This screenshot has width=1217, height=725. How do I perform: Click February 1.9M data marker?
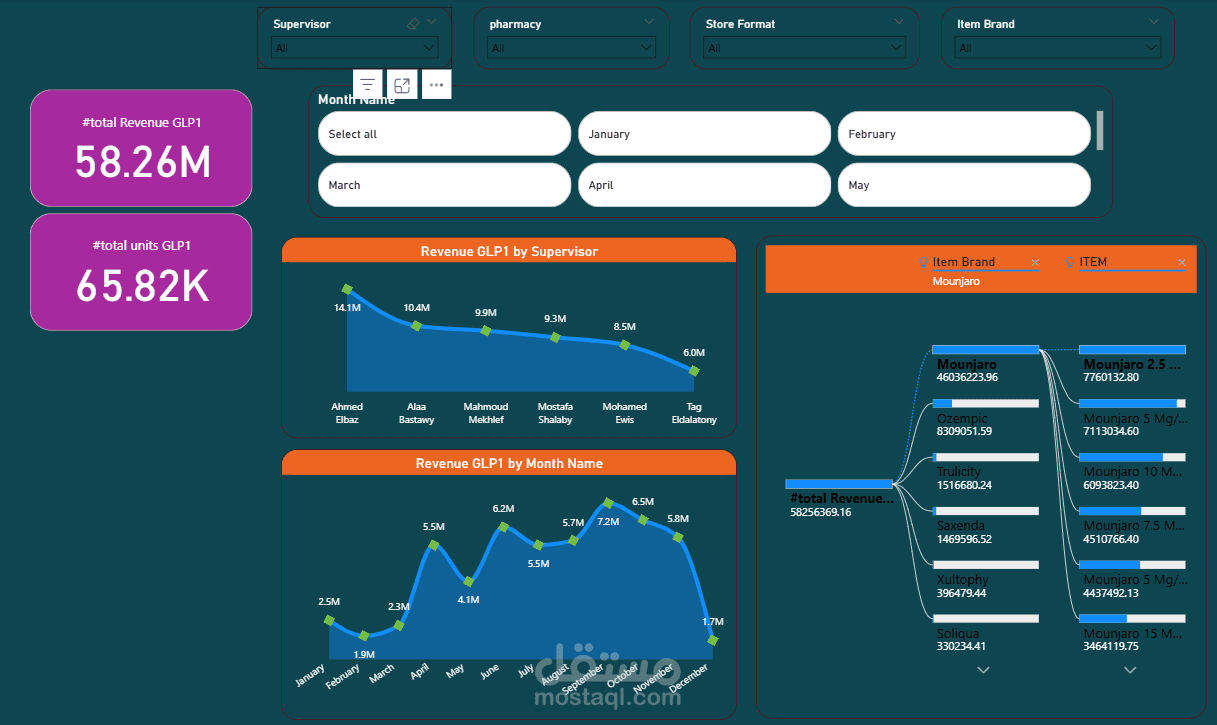pos(364,636)
